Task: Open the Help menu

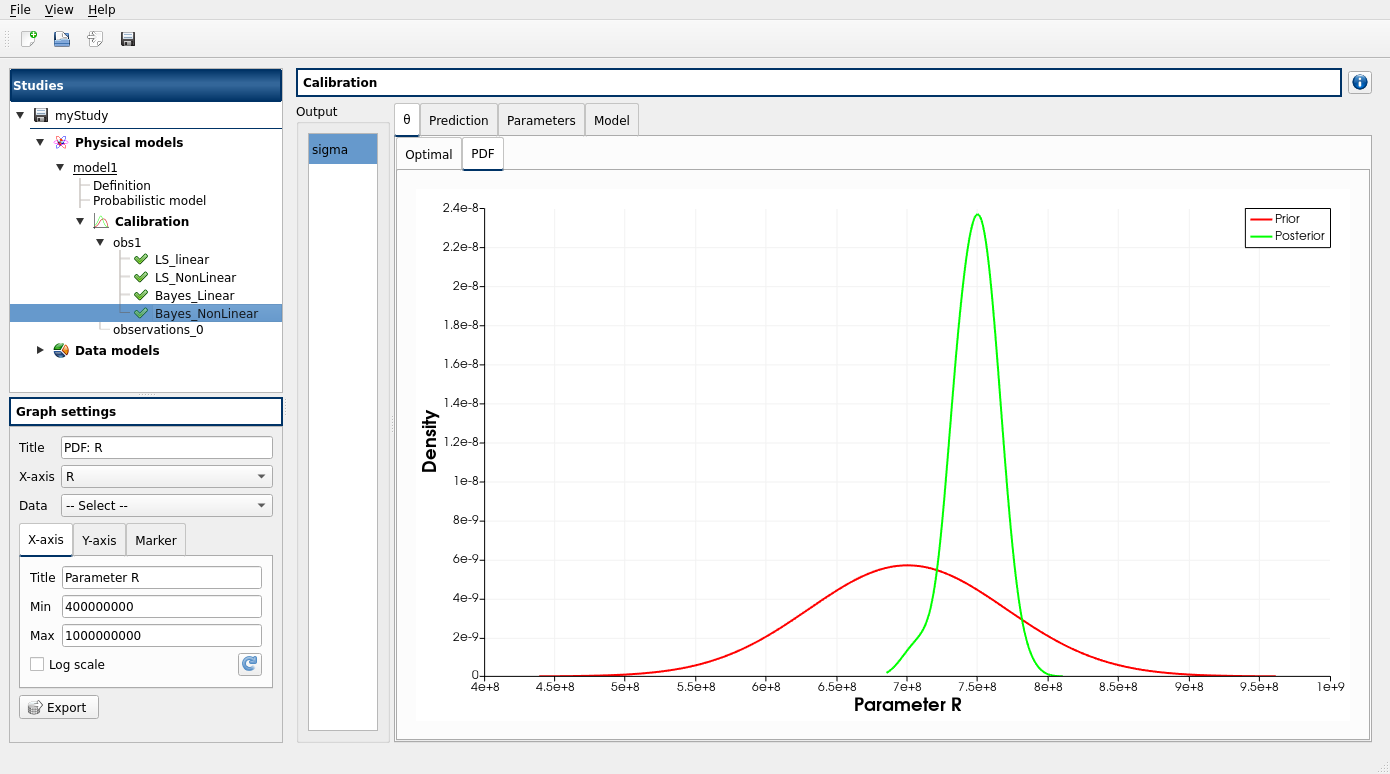Action: coord(102,9)
